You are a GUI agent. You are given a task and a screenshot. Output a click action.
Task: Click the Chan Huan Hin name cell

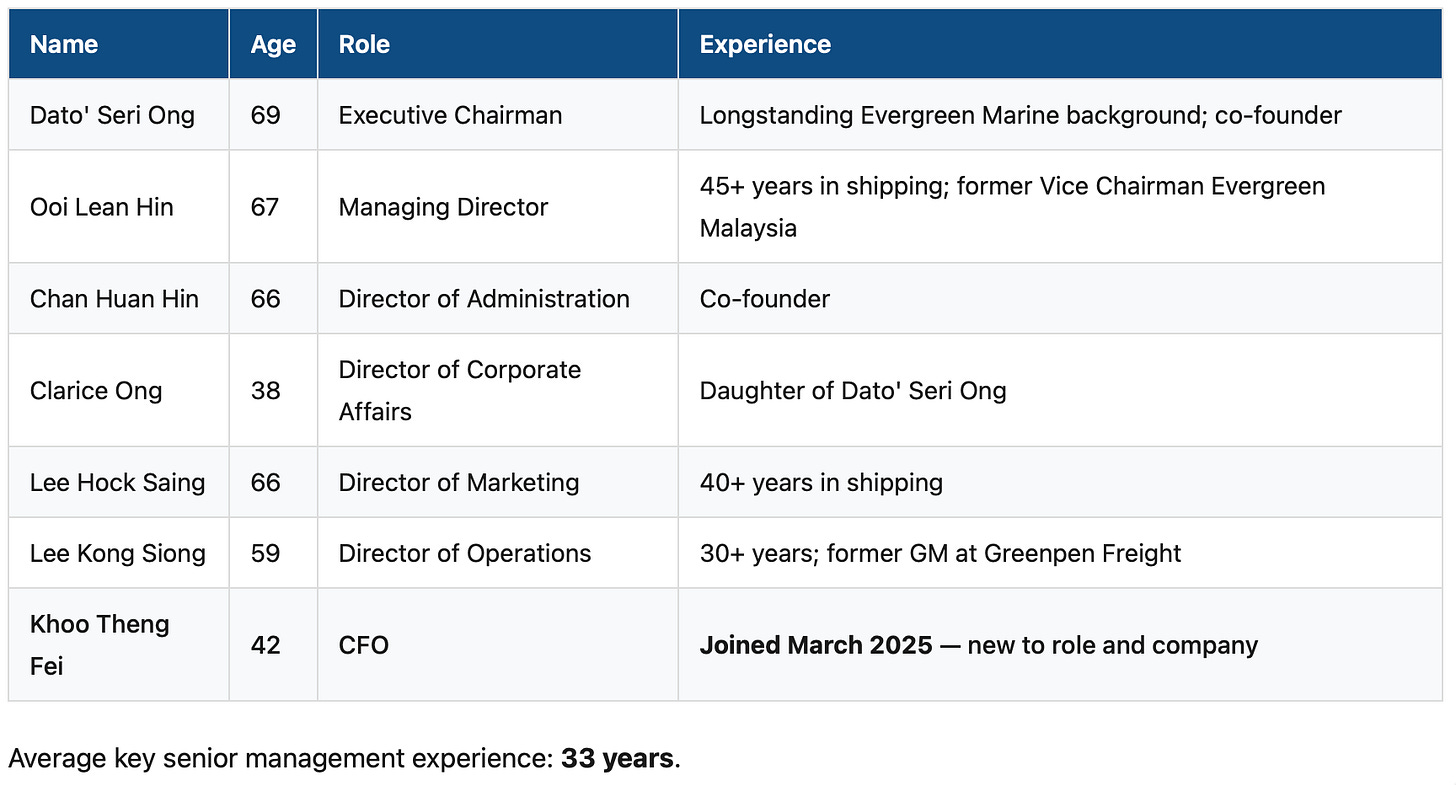click(x=119, y=298)
